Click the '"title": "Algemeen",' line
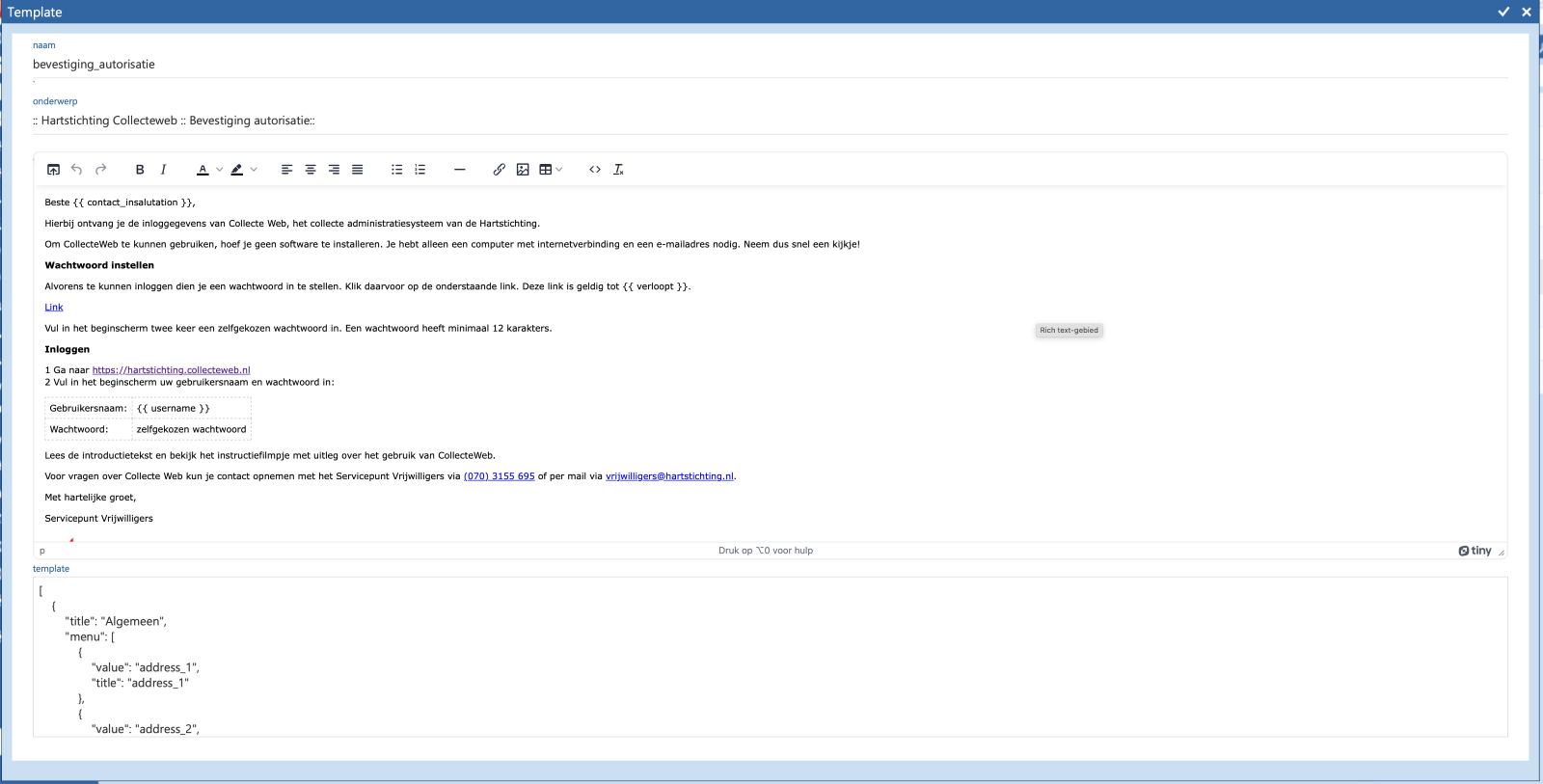The image size is (1543, 784). click(x=116, y=622)
